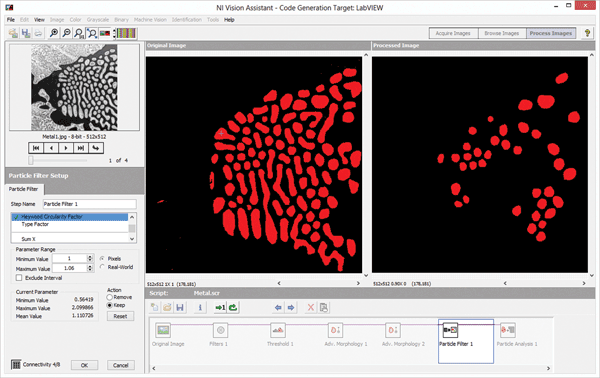Open the View menu

point(39,20)
